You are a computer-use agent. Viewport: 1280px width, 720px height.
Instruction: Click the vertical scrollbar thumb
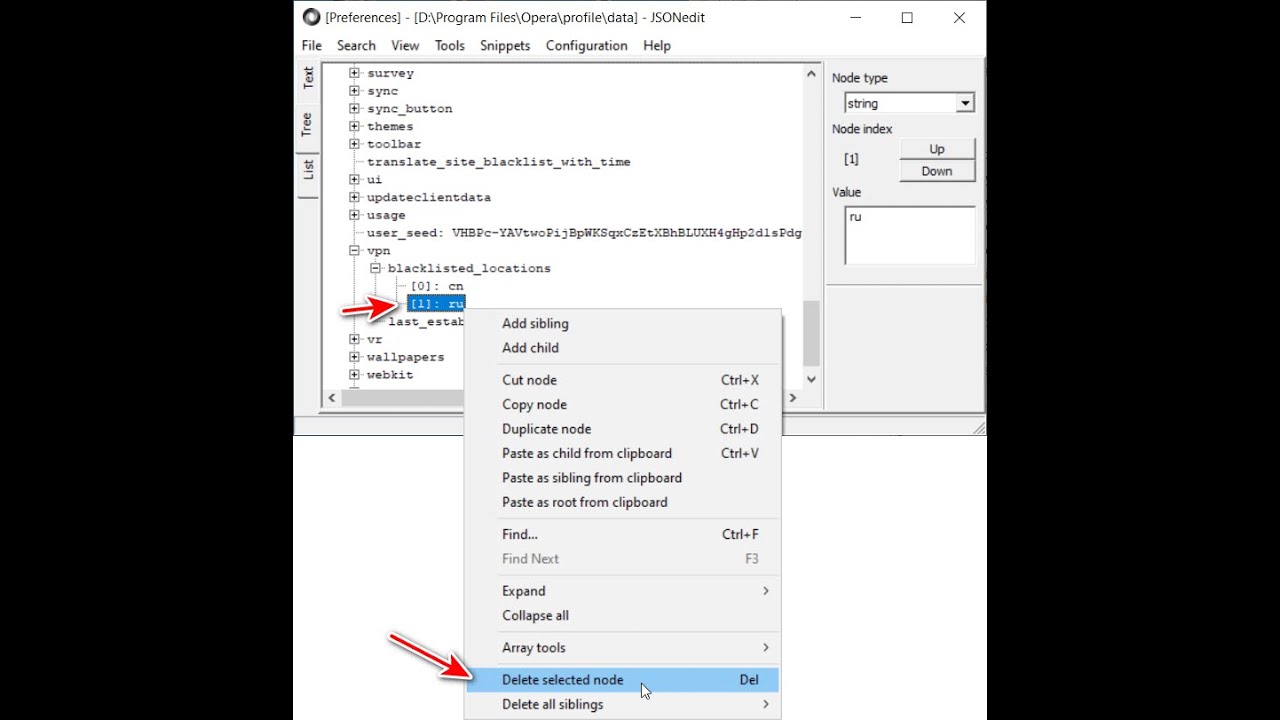pos(811,333)
